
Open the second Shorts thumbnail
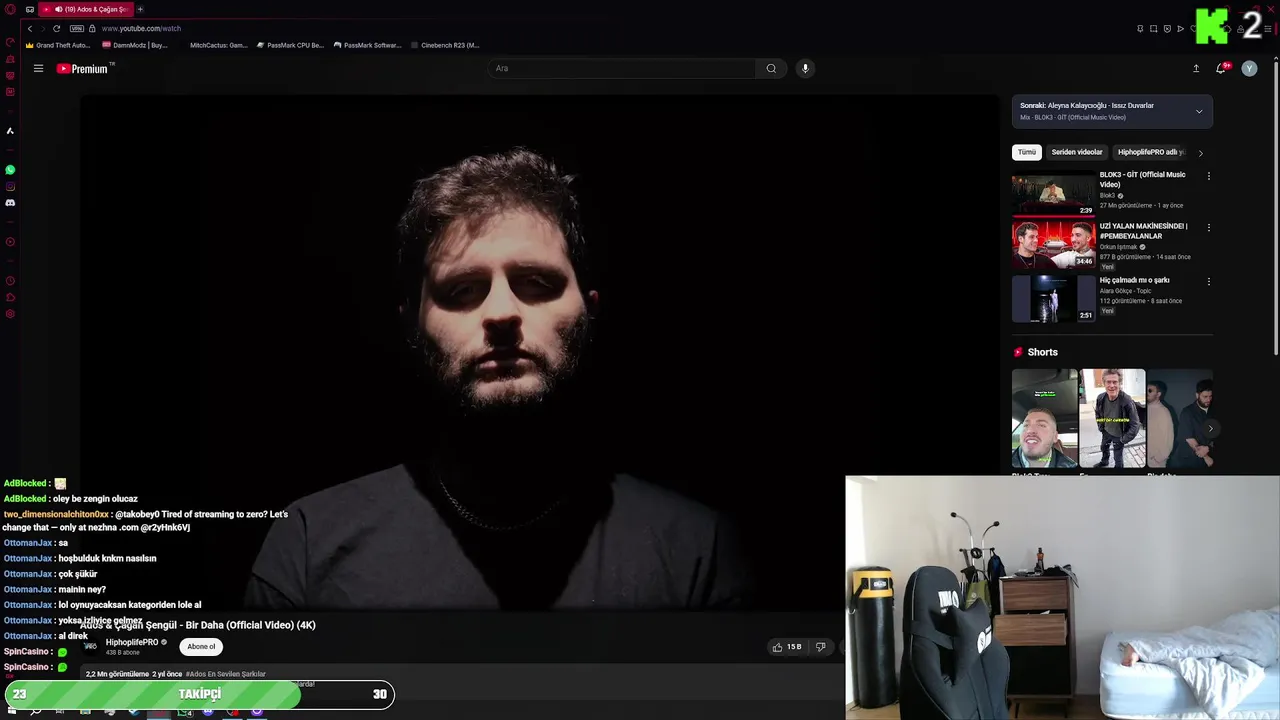point(1112,418)
